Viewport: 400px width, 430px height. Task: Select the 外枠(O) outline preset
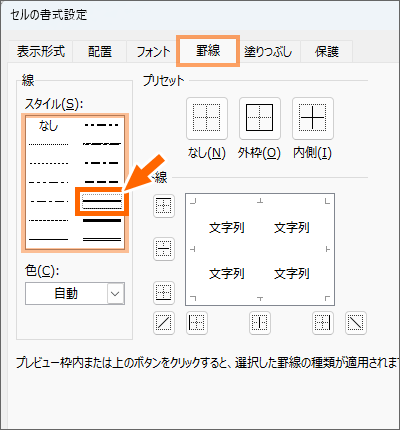pos(260,118)
